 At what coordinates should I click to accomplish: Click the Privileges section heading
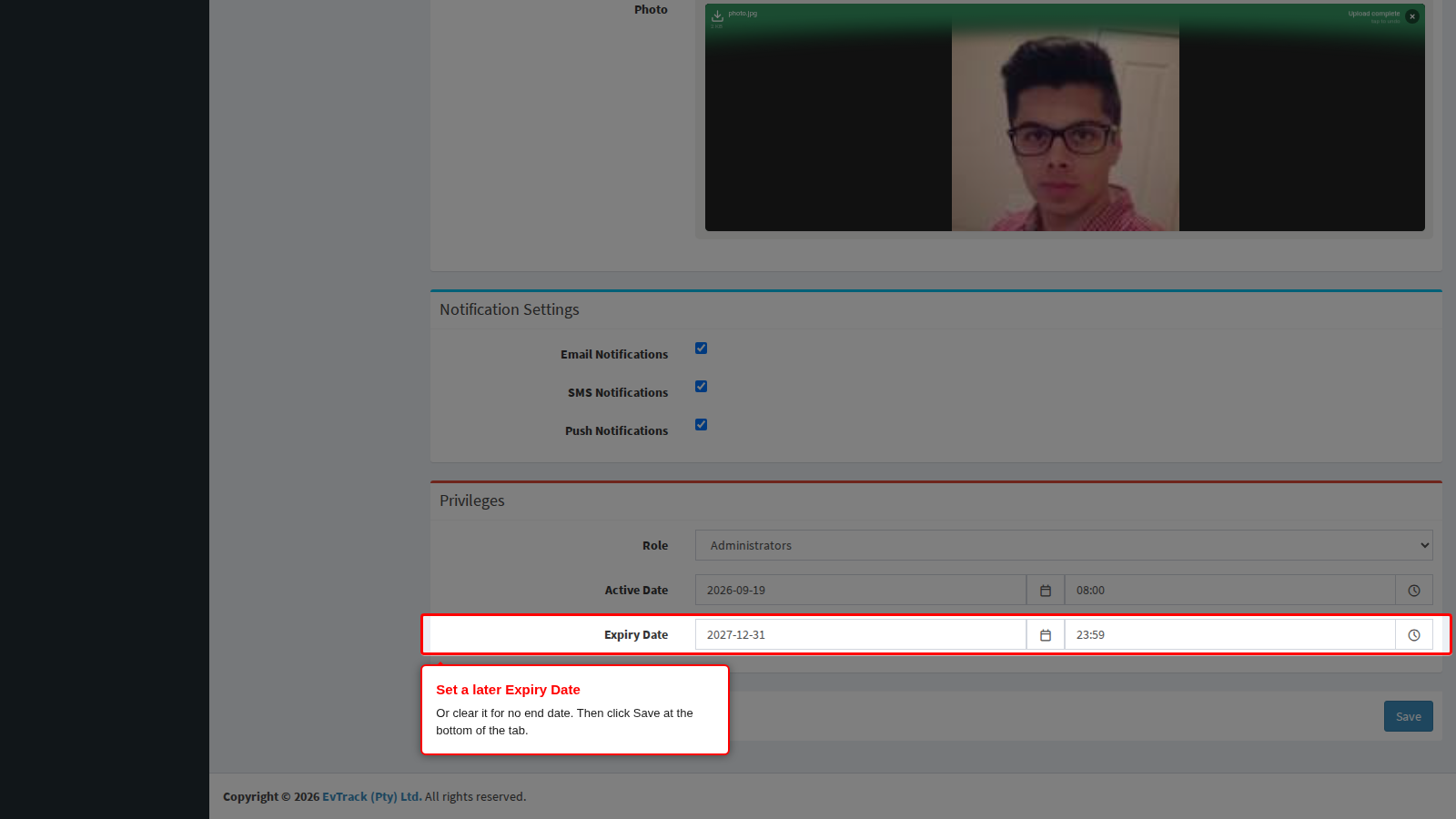[x=472, y=500]
